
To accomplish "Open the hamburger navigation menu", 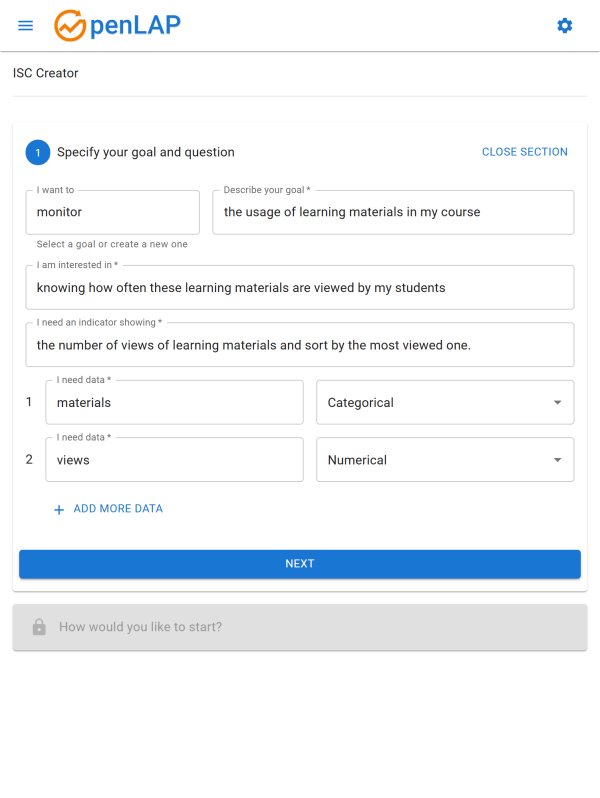I will (x=26, y=25).
